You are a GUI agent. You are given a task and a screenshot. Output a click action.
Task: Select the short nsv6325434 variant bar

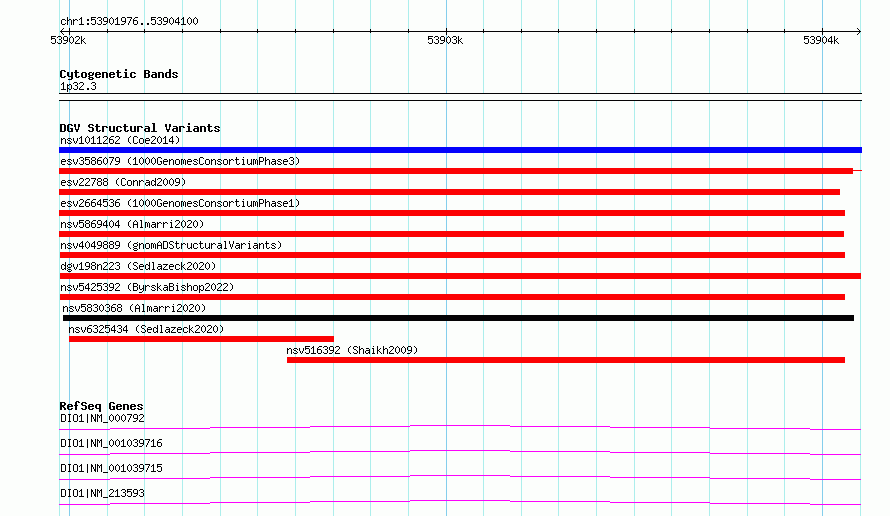[x=201, y=339]
